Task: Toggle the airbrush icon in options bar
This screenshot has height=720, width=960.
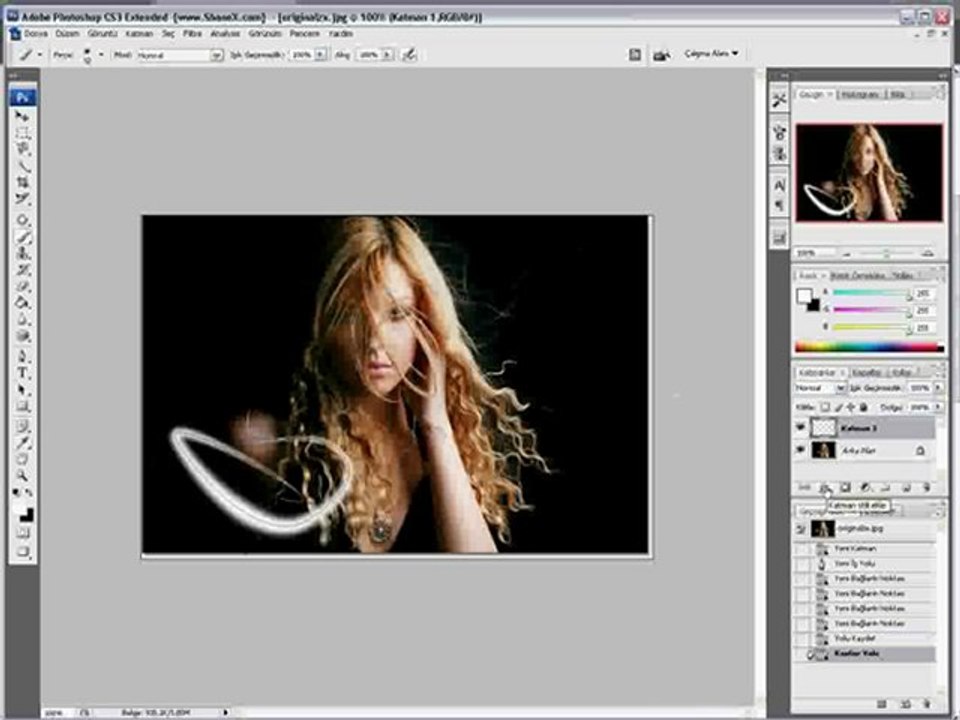Action: pyautogui.click(x=409, y=54)
